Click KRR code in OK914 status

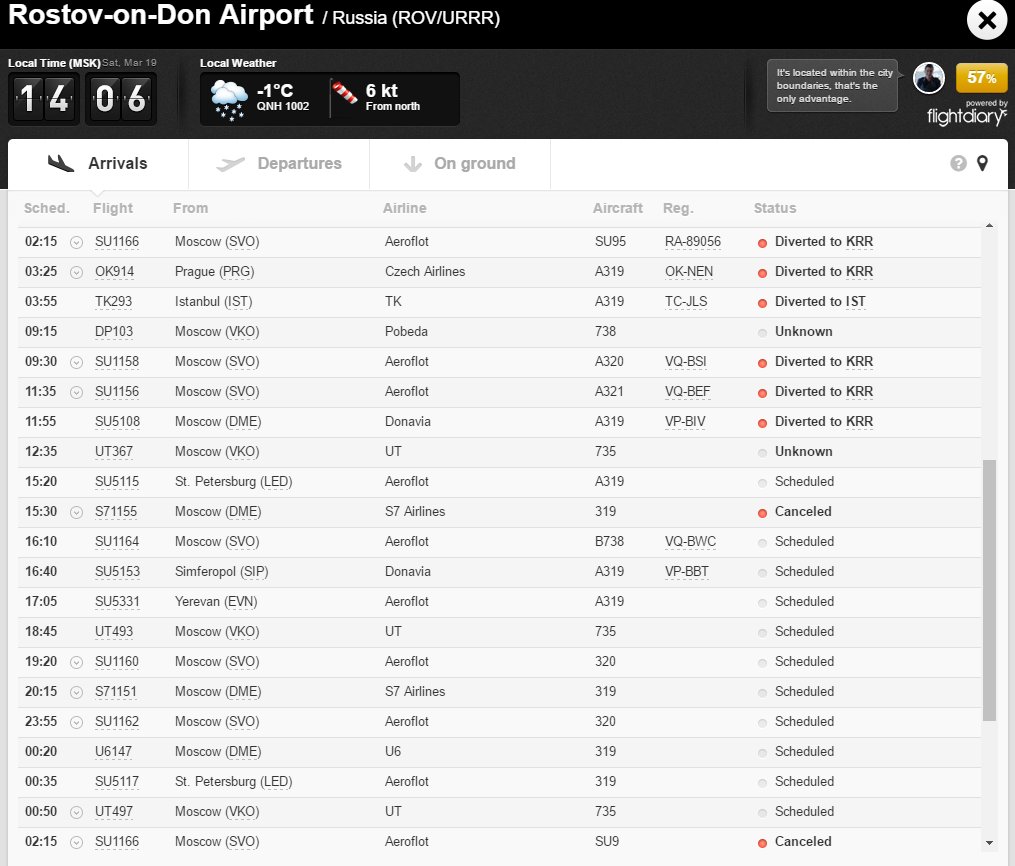click(860, 272)
